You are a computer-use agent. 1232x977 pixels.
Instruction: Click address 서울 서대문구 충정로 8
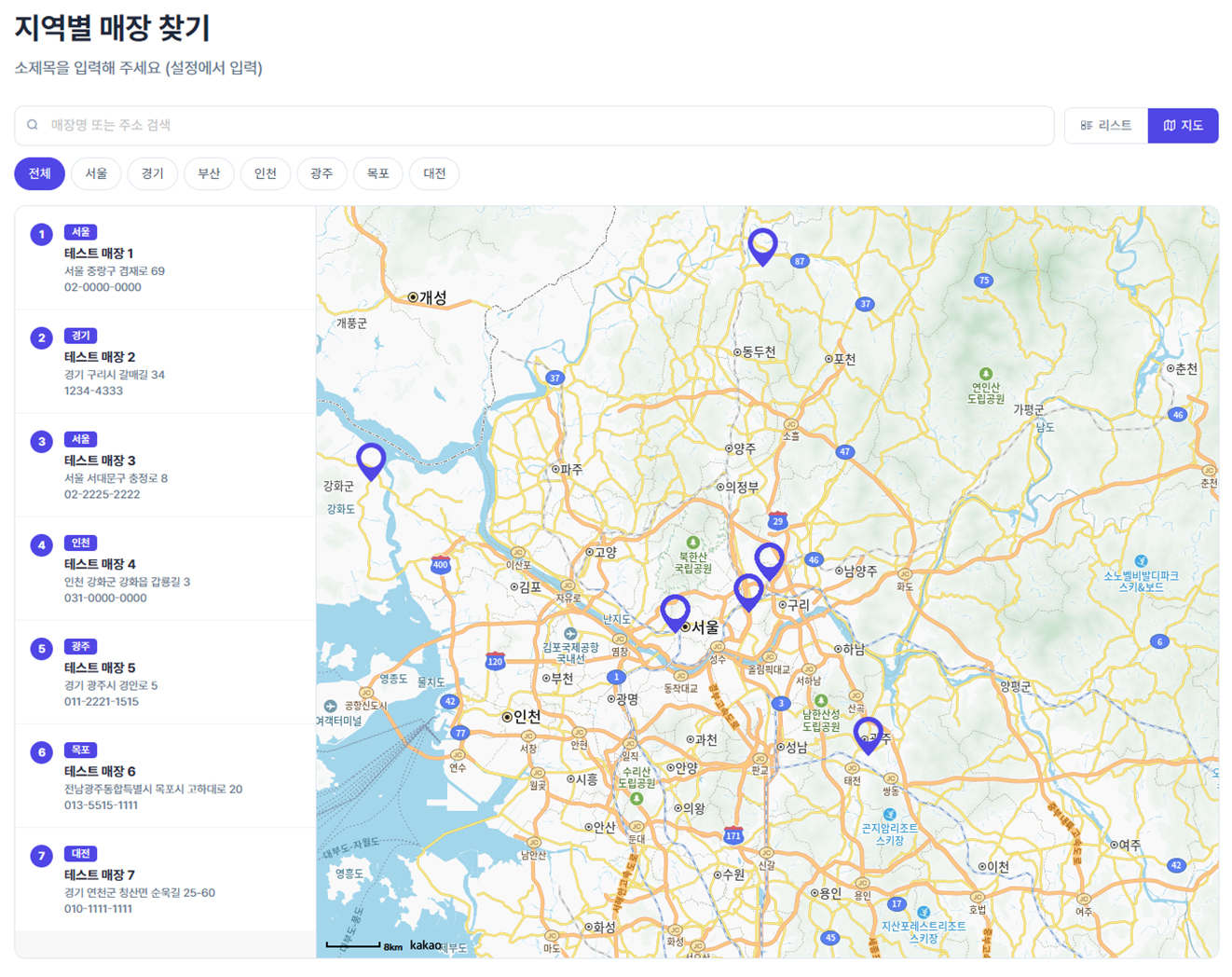pyautogui.click(x=116, y=478)
